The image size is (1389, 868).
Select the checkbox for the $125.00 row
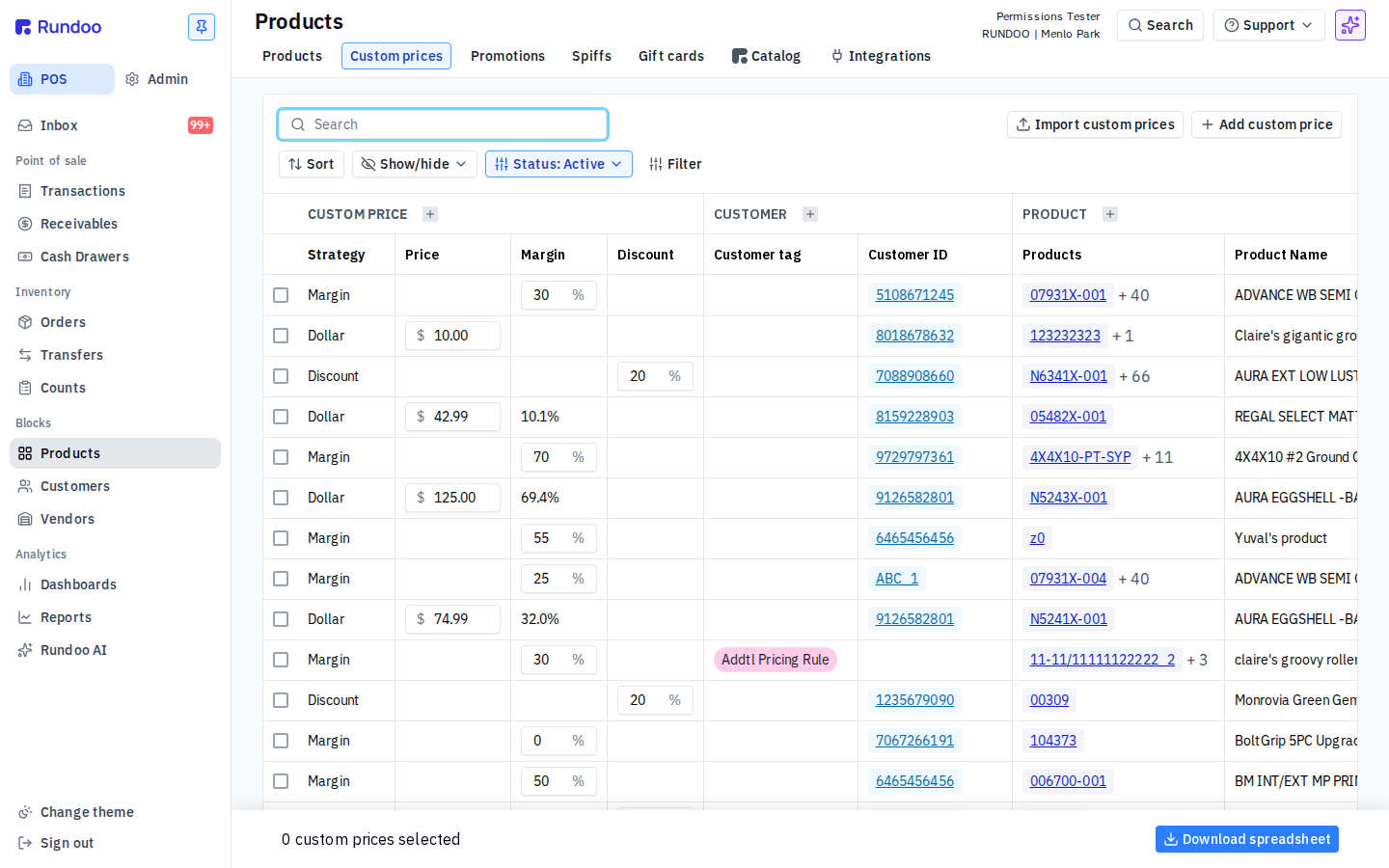pos(281,498)
